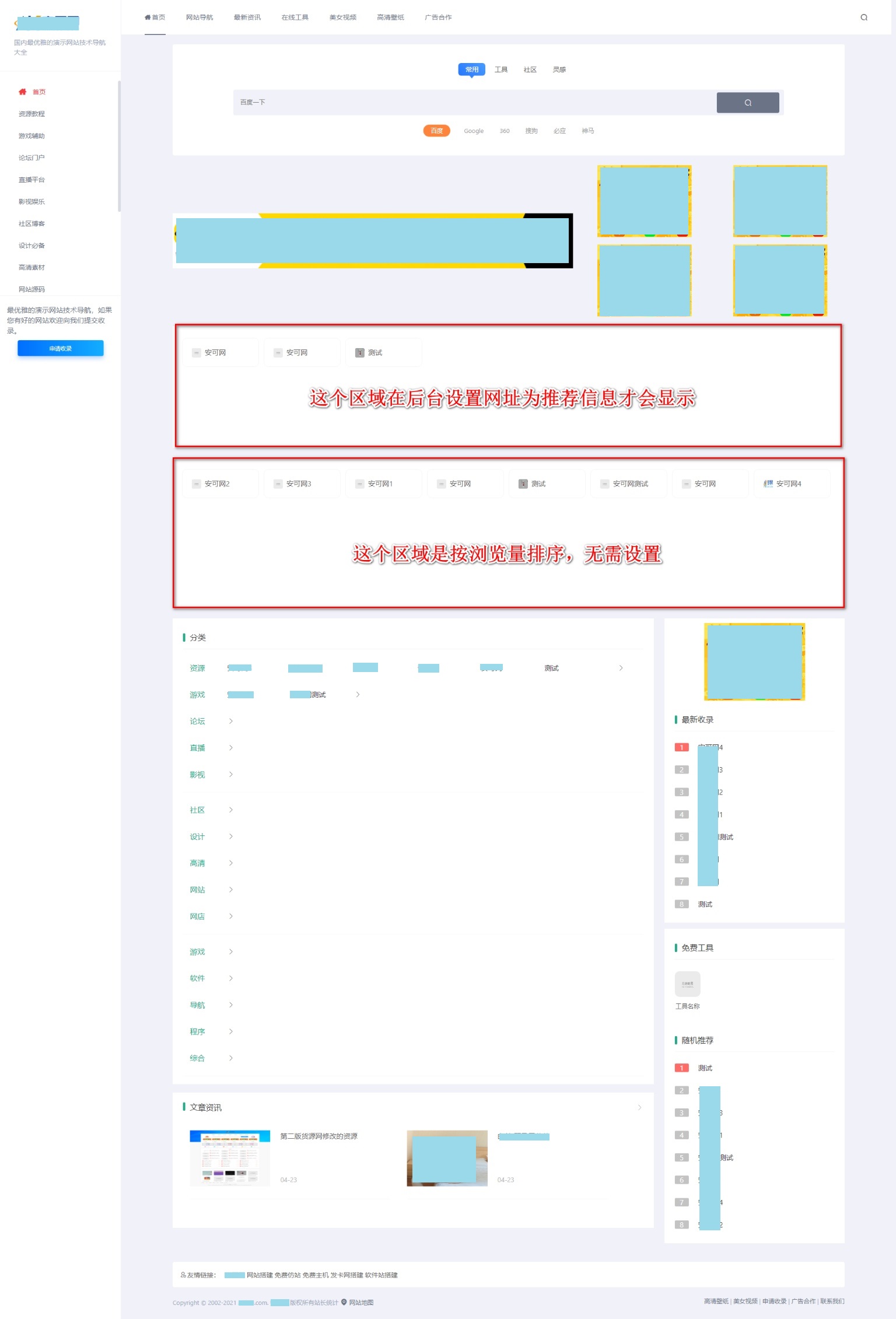The height and width of the screenshot is (1319, 896).
Task: Click 联系我们 in the footer
Action: [x=832, y=1301]
